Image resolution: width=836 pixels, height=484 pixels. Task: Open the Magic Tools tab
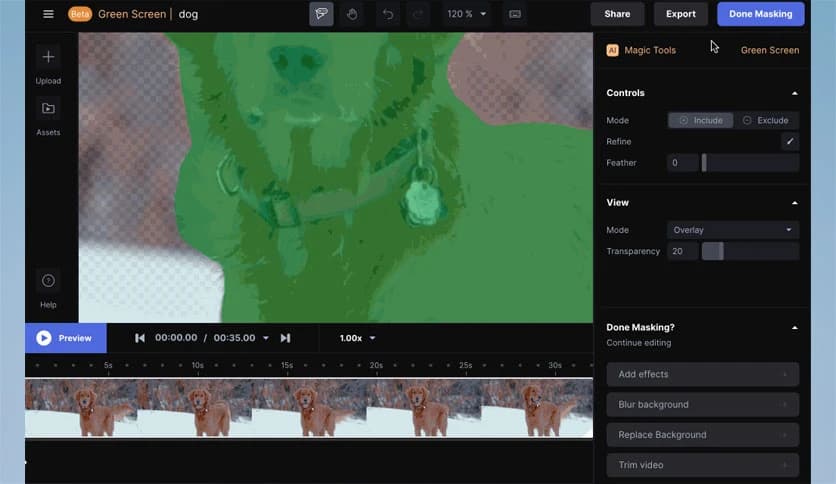pyautogui.click(x=650, y=50)
